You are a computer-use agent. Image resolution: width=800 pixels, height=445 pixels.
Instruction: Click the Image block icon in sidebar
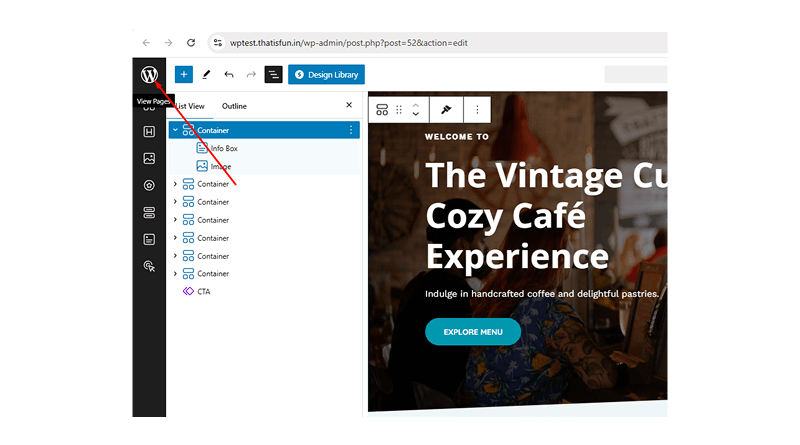click(149, 158)
